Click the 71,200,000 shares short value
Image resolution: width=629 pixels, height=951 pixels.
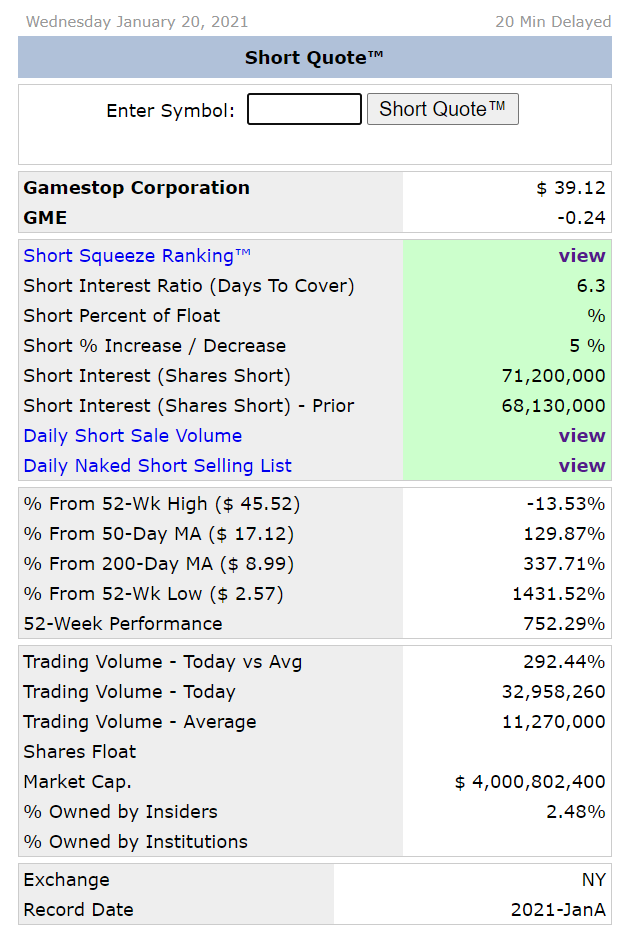(x=553, y=376)
